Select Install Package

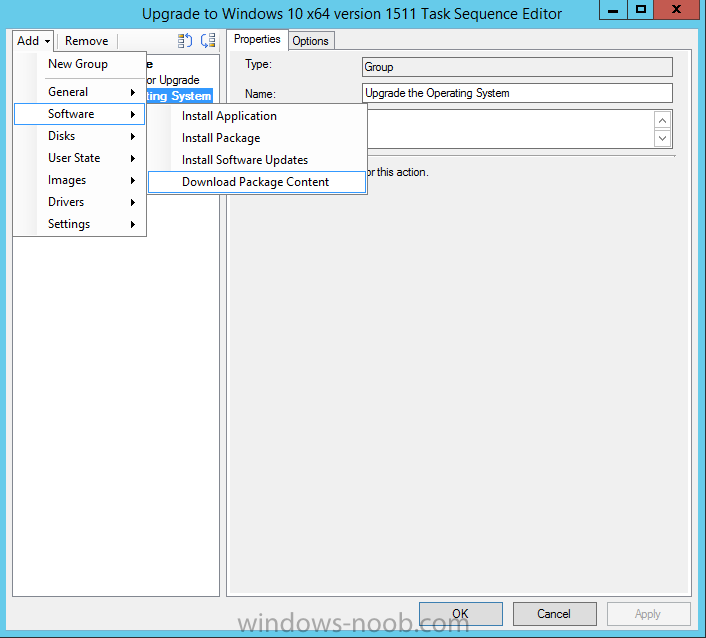[257, 138]
